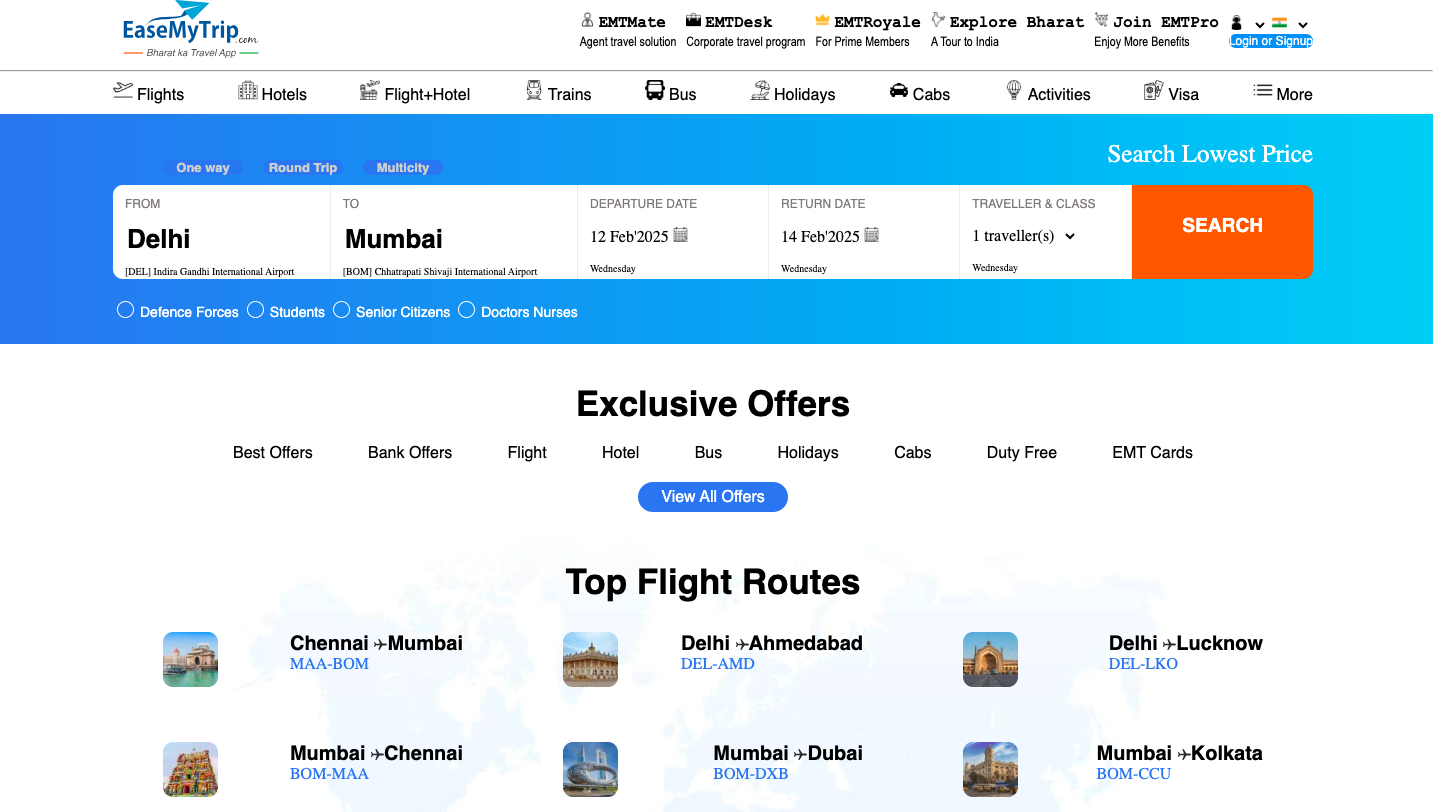Click the More hamburger menu icon
This screenshot has height=812, width=1433.
[x=1263, y=91]
